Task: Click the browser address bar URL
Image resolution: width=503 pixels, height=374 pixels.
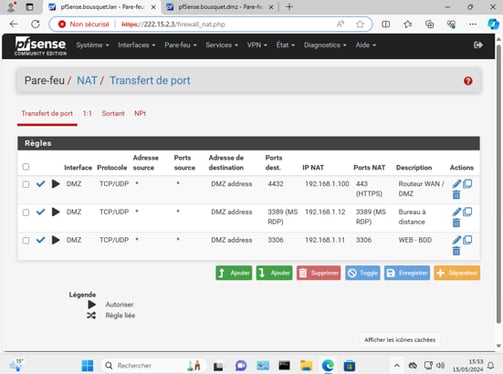Action: coord(173,24)
